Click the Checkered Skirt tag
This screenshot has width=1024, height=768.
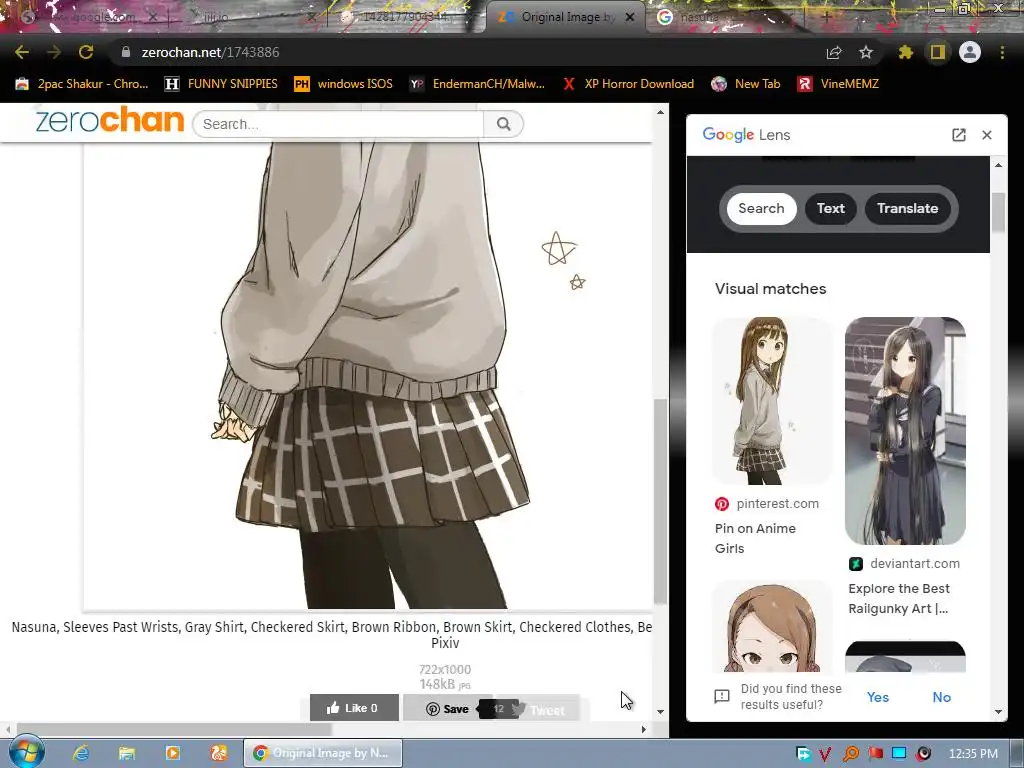click(297, 627)
